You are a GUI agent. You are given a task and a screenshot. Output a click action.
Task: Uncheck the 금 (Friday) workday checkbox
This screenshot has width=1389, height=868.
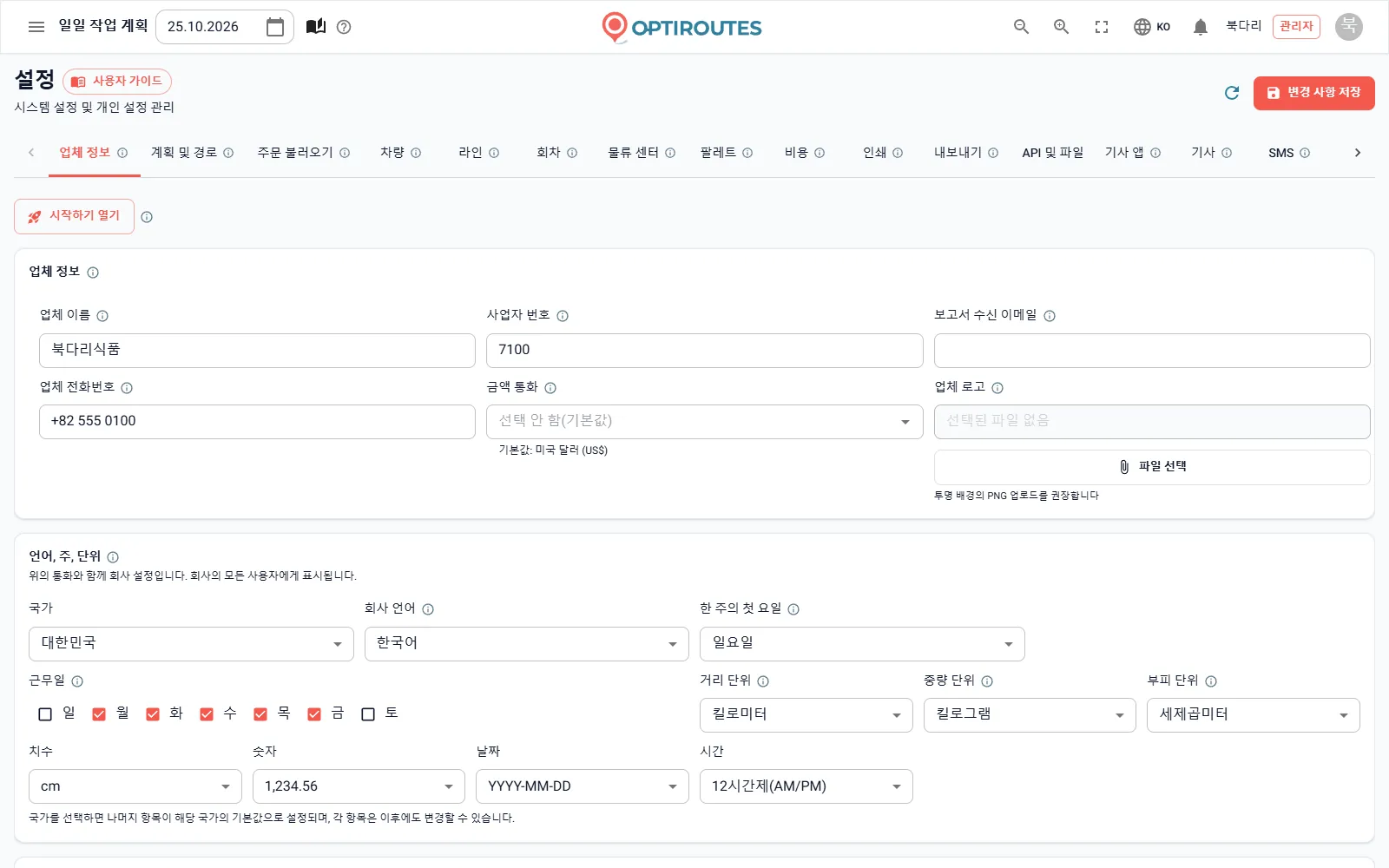pos(314,714)
